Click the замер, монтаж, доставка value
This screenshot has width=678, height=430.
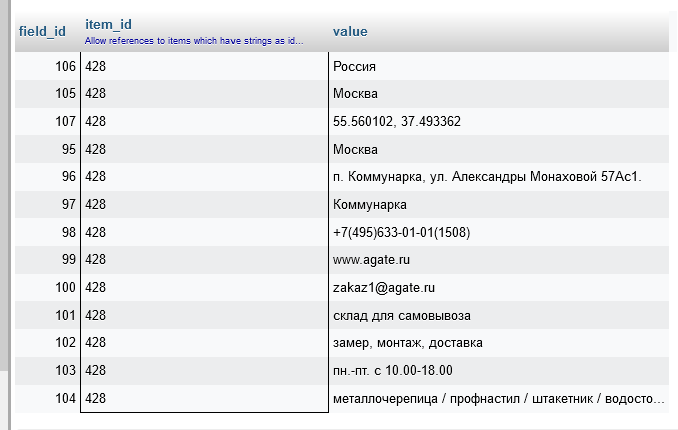pyautogui.click(x=407, y=343)
